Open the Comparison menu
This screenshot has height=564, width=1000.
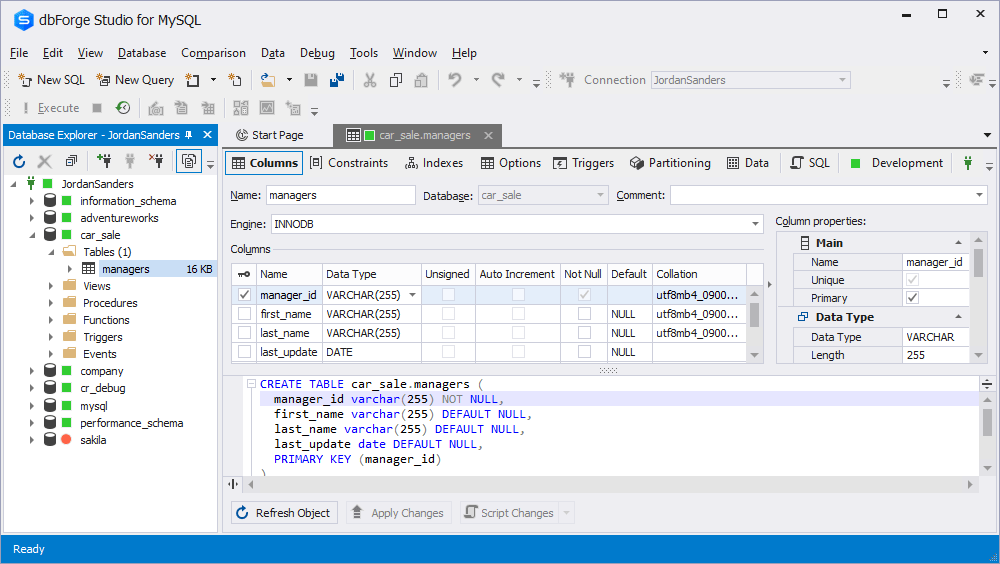click(213, 53)
